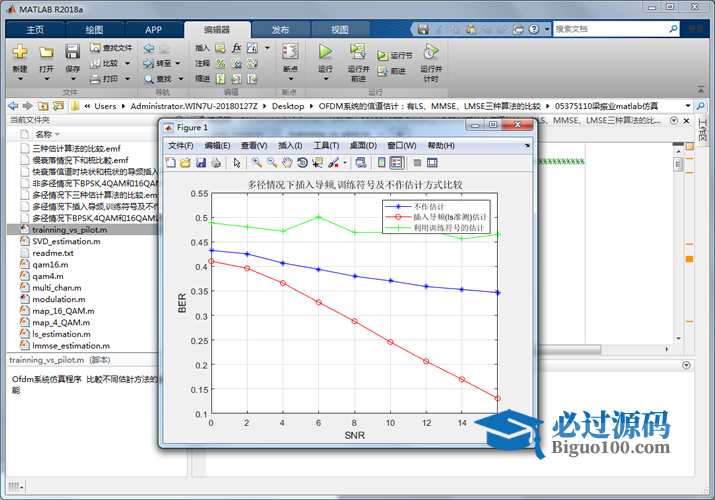715x500 pixels.
Task: Click the percent comment icon
Action: (x=221, y=63)
